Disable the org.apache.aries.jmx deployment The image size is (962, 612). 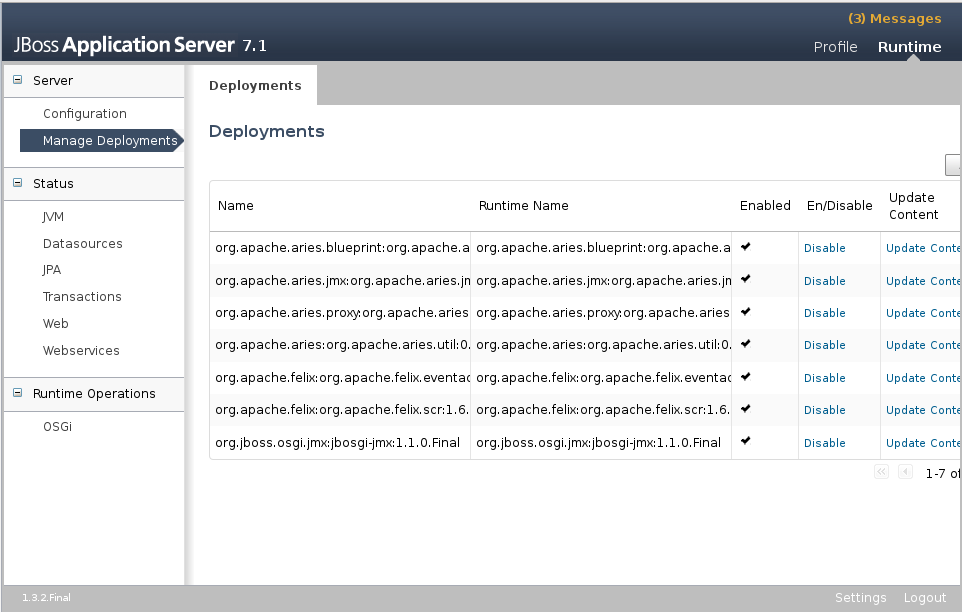tap(824, 281)
